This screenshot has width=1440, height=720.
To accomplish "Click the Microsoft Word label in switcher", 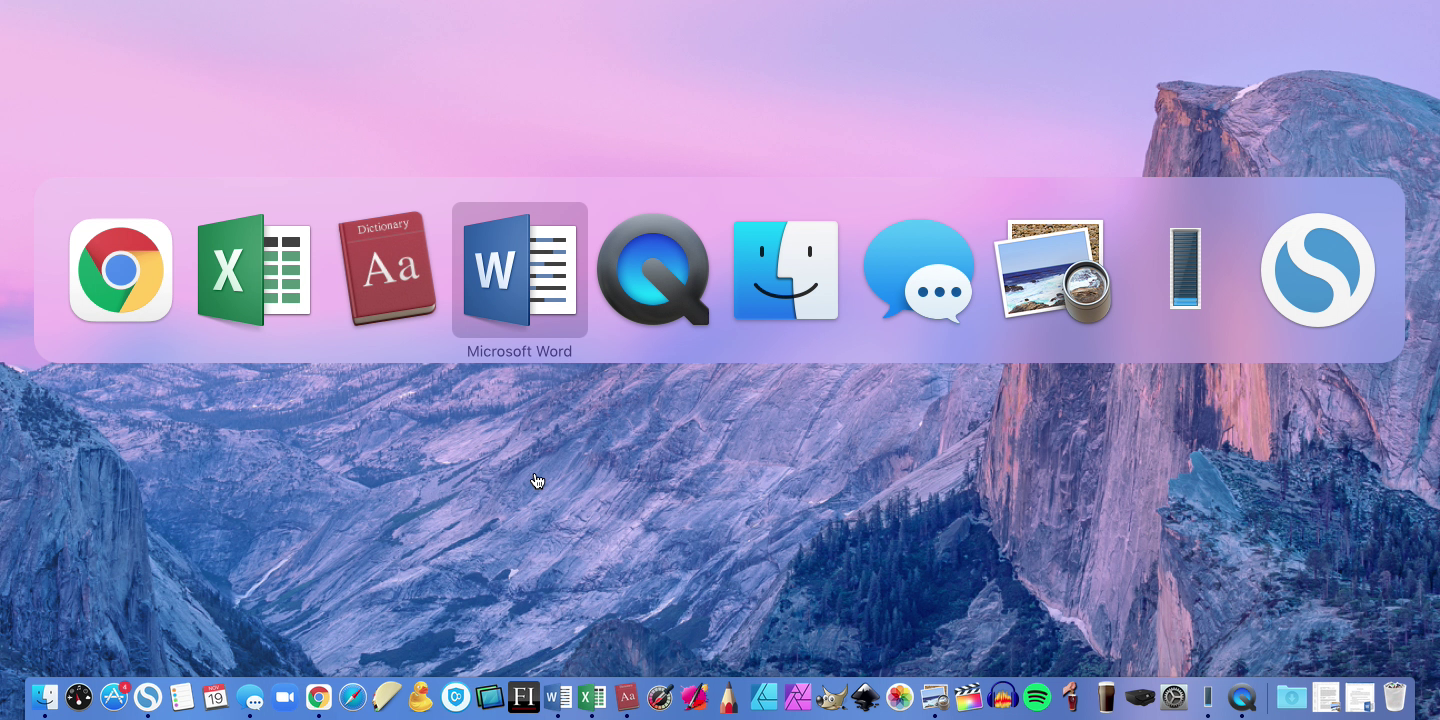I will (x=520, y=351).
